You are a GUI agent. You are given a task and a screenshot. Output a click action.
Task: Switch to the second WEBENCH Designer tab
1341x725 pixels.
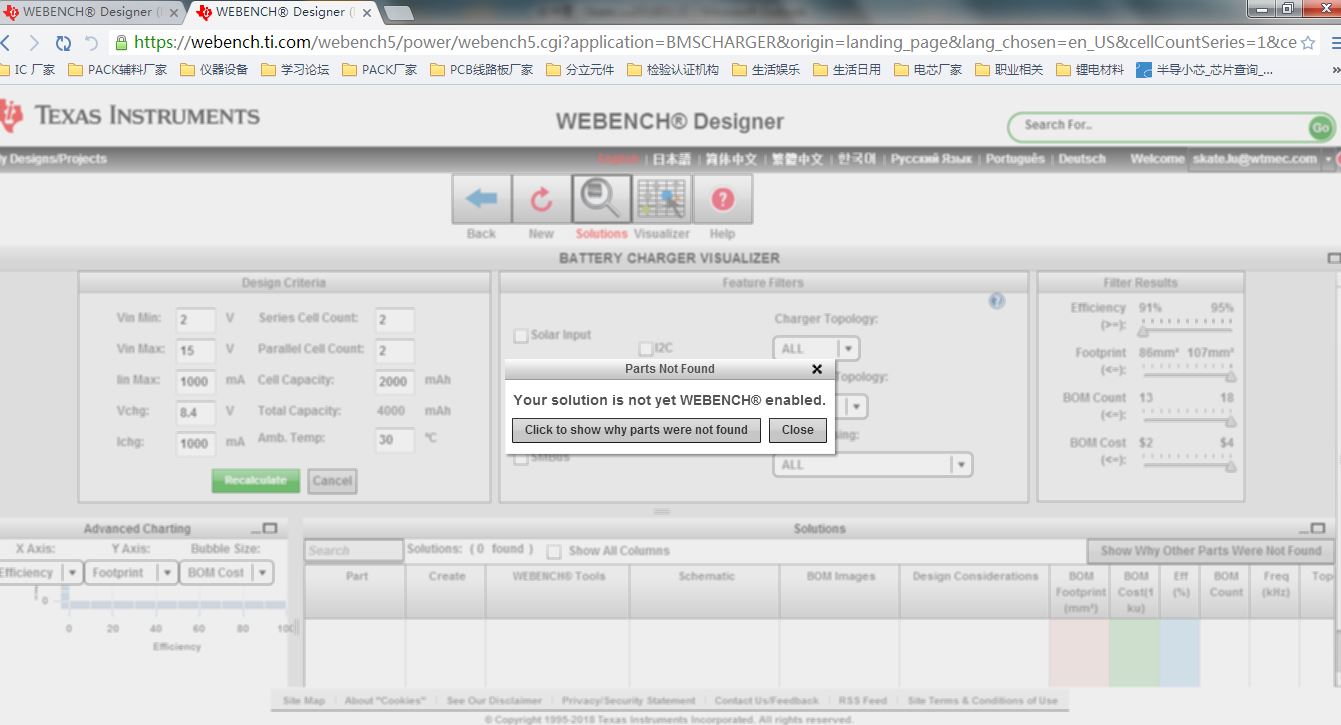282,12
